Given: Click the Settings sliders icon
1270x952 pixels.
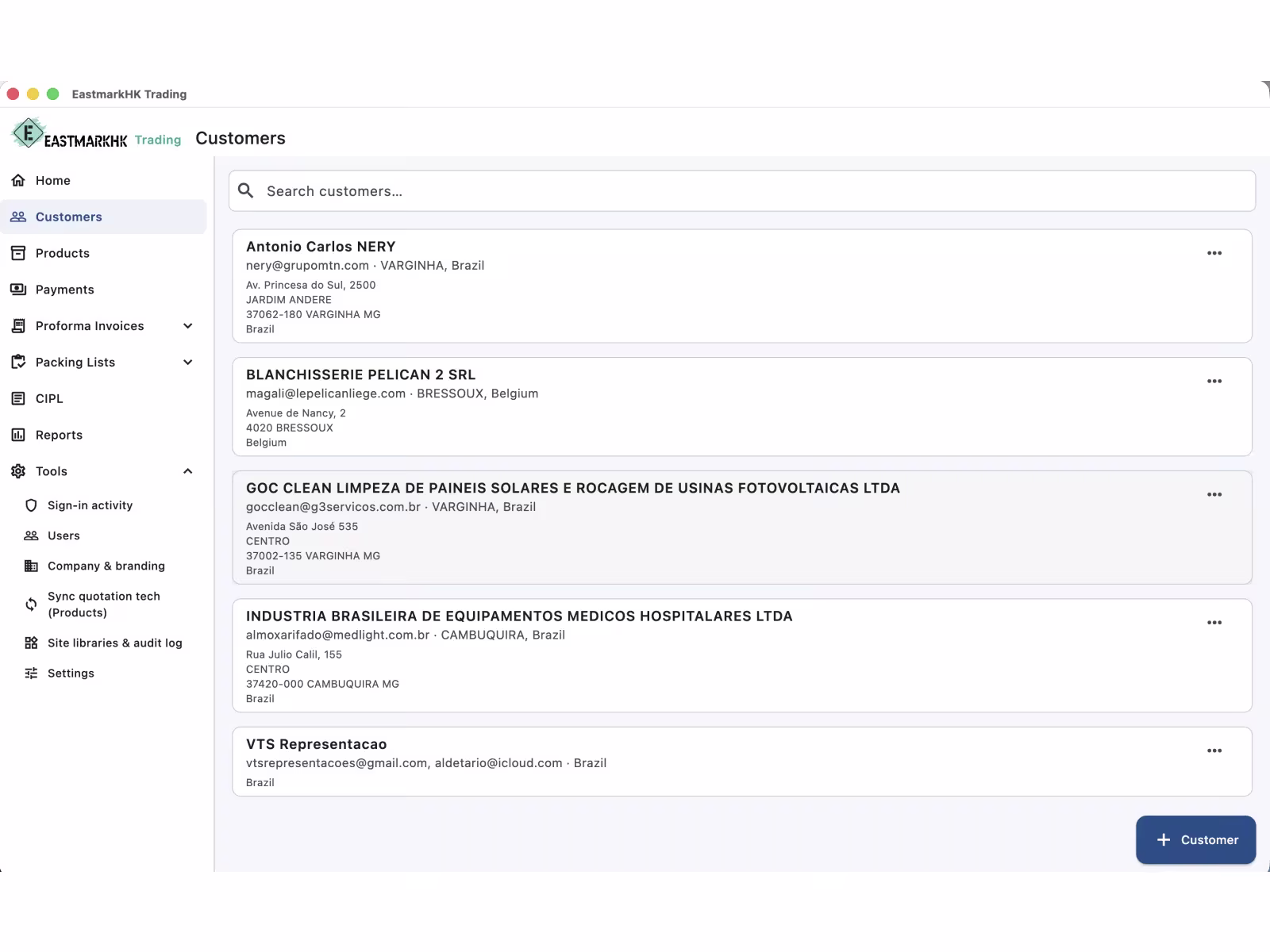Looking at the screenshot, I should tap(31, 673).
